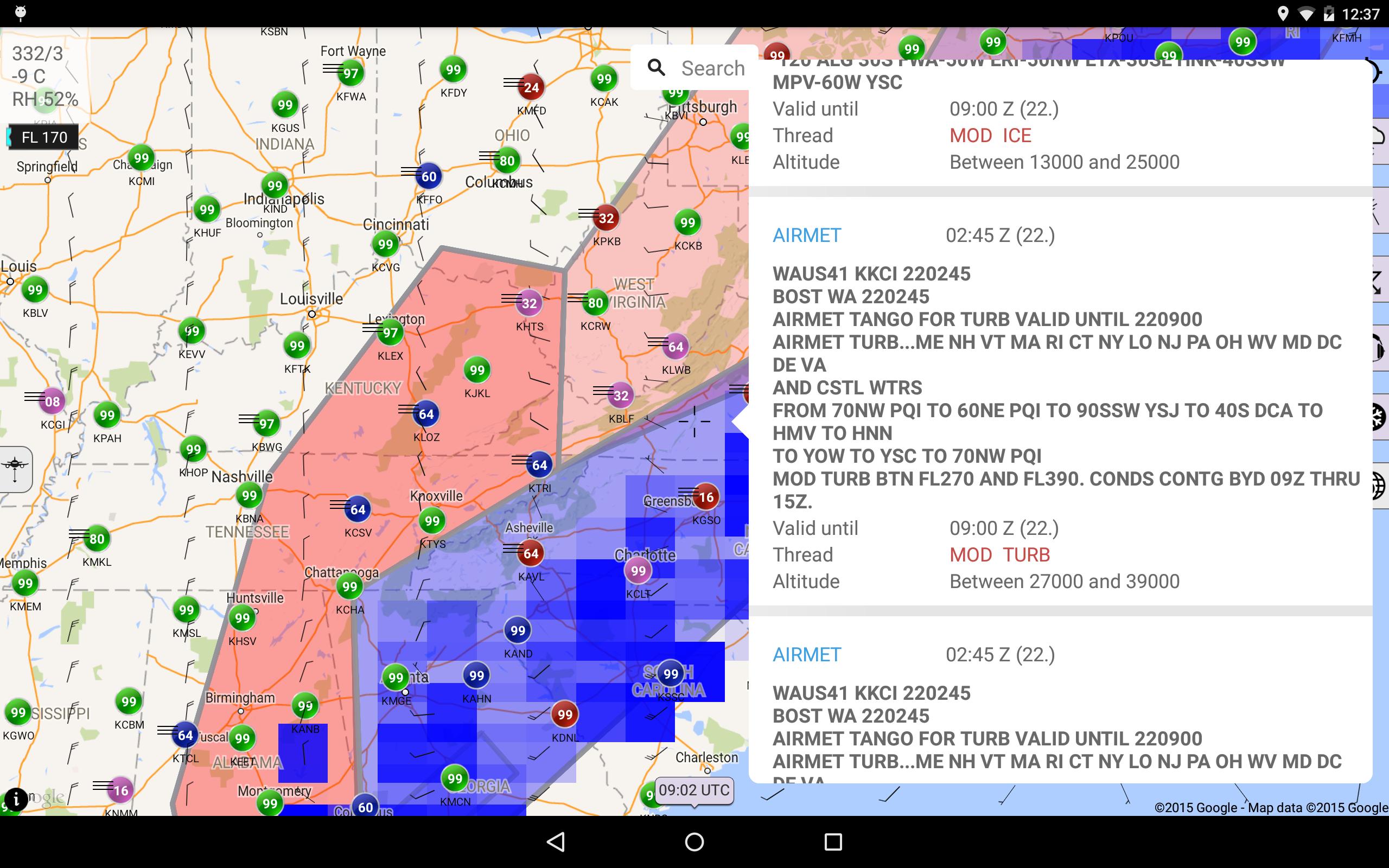
Task: Toggle the wind barbs layer in right sidebar
Action: 1380,210
